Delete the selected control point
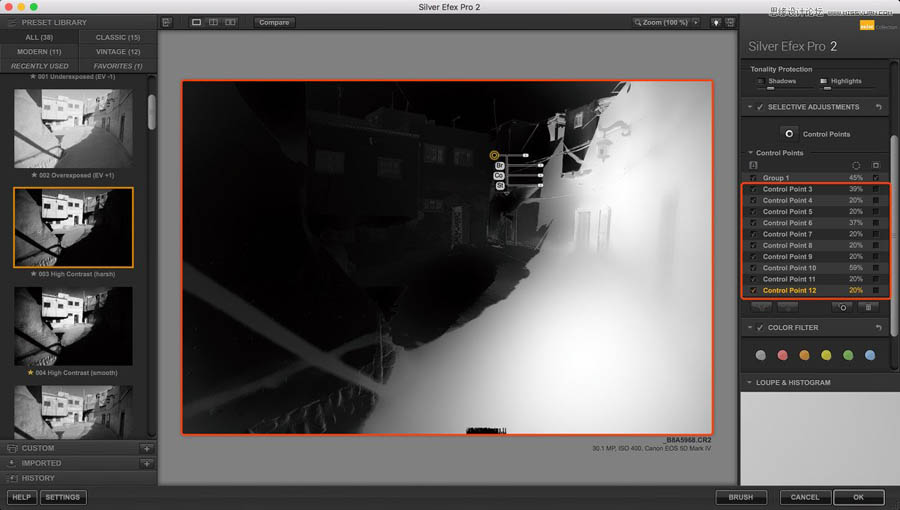Viewport: 900px width, 510px height. (x=868, y=307)
